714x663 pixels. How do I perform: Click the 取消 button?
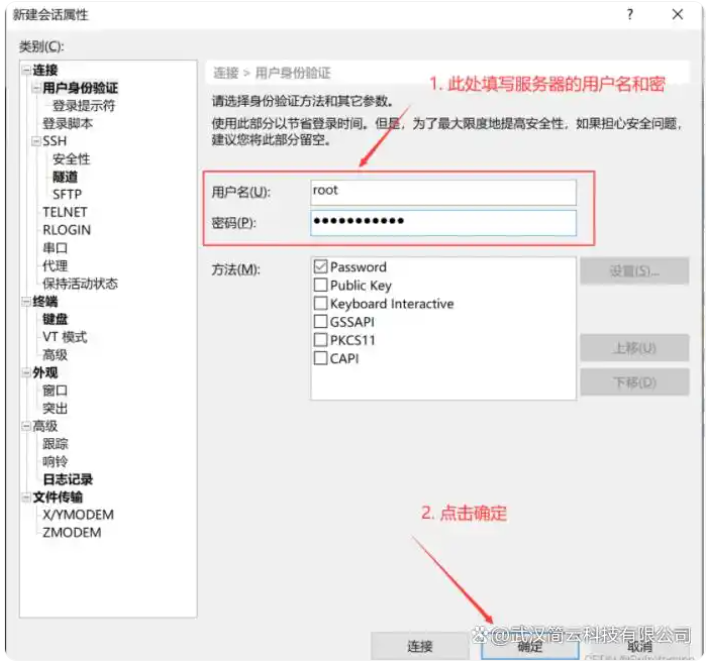click(x=639, y=647)
